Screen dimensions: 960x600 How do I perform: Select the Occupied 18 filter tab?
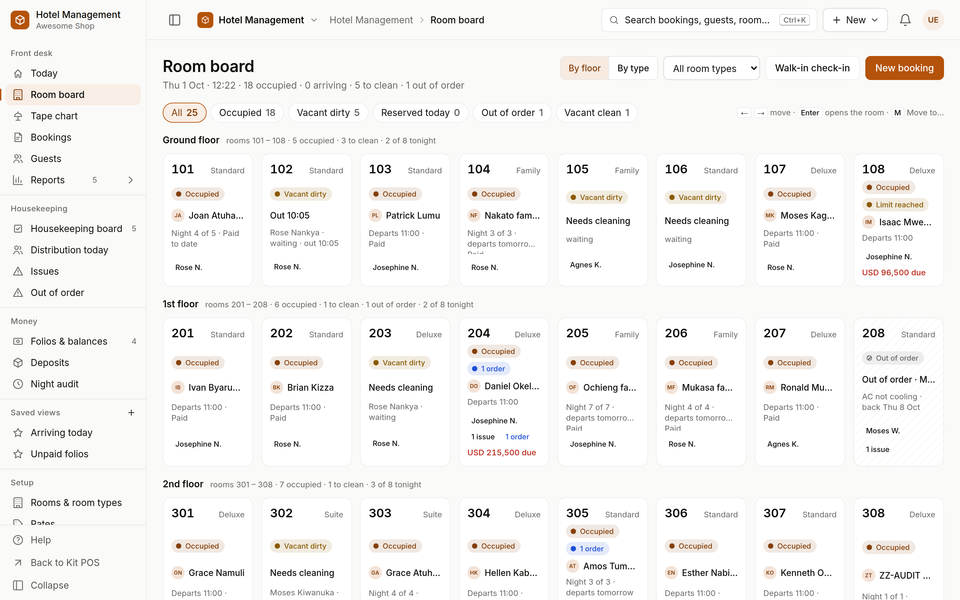tap(247, 113)
